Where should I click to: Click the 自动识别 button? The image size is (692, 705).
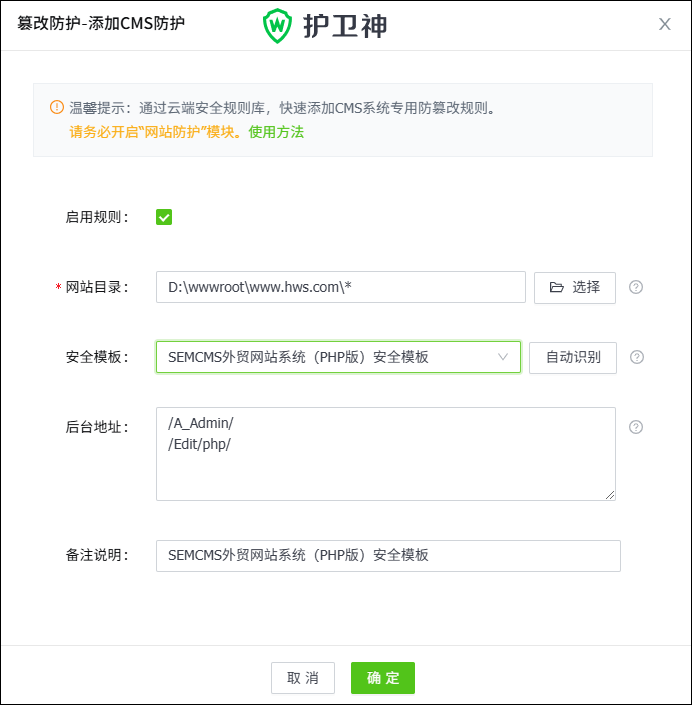pyautogui.click(x=573, y=357)
